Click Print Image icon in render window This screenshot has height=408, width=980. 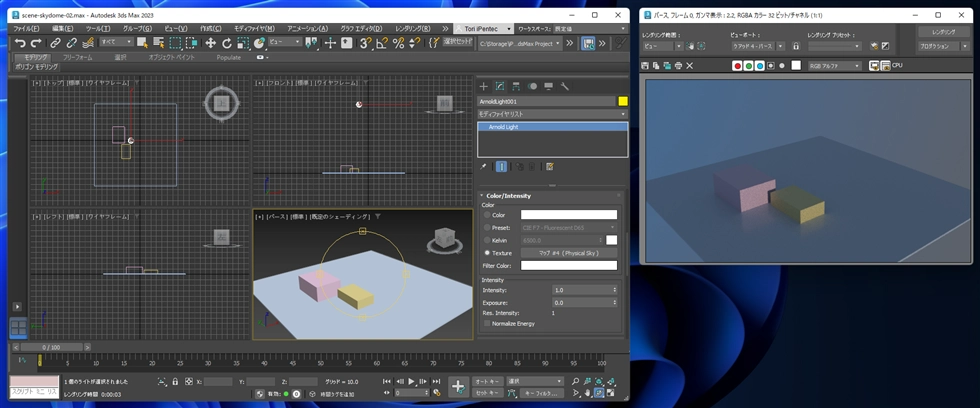[x=679, y=66]
